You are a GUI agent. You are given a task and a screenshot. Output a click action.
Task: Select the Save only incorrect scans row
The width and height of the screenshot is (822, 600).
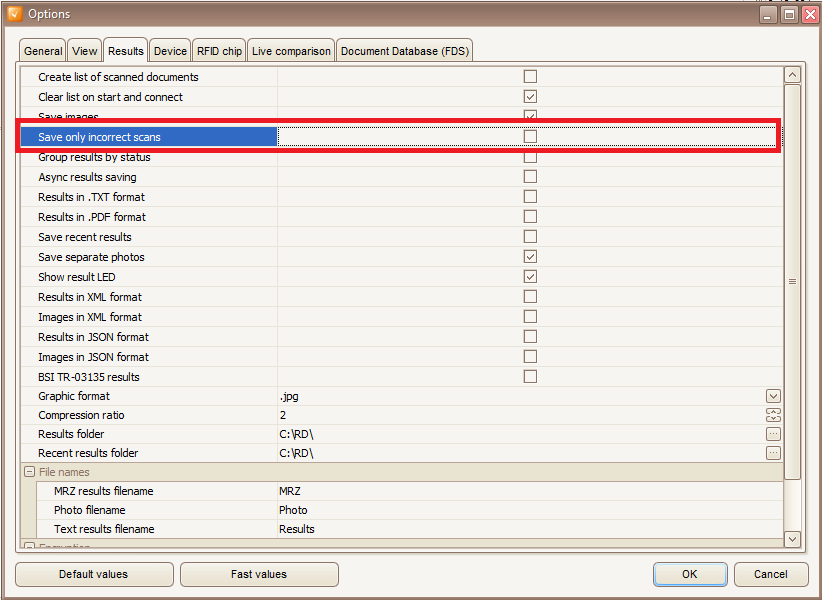coord(150,136)
